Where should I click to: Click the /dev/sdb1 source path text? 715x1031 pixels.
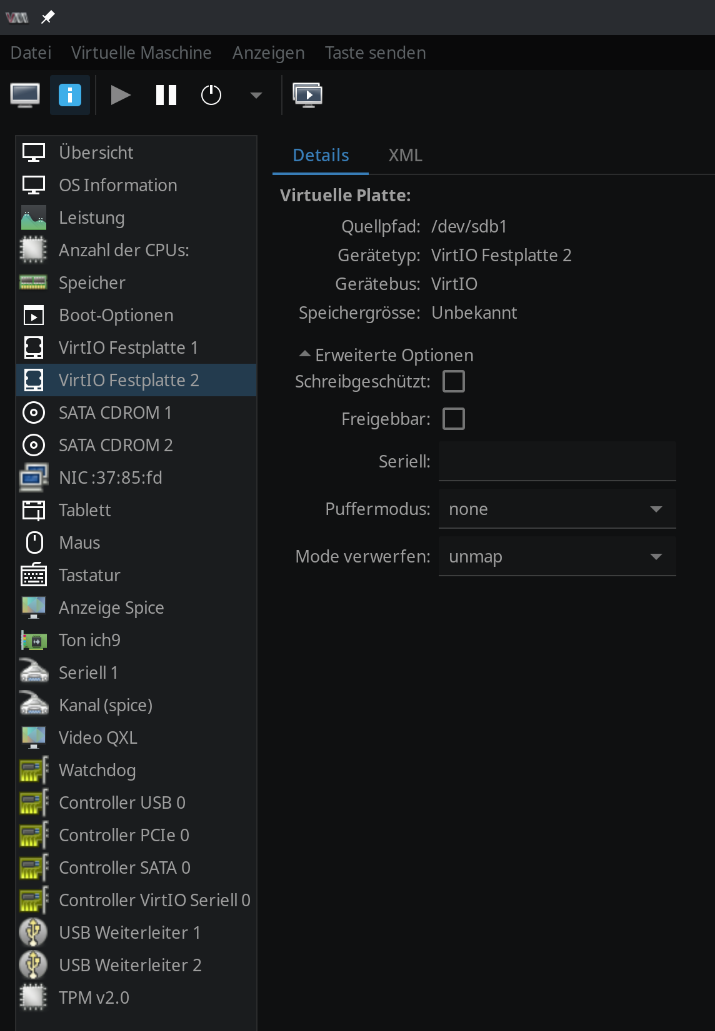(x=469, y=227)
